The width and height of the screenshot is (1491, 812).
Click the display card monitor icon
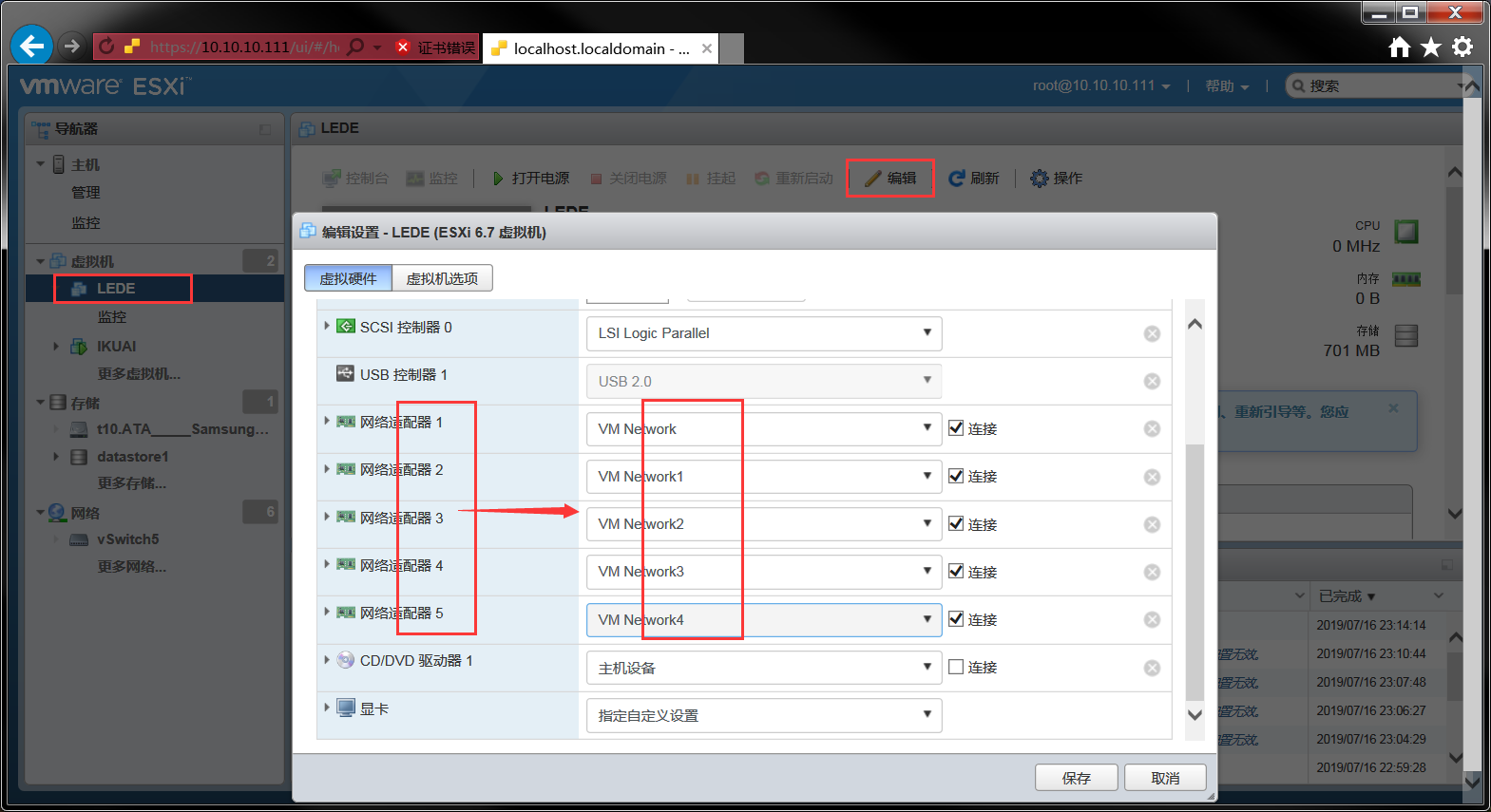[346, 708]
